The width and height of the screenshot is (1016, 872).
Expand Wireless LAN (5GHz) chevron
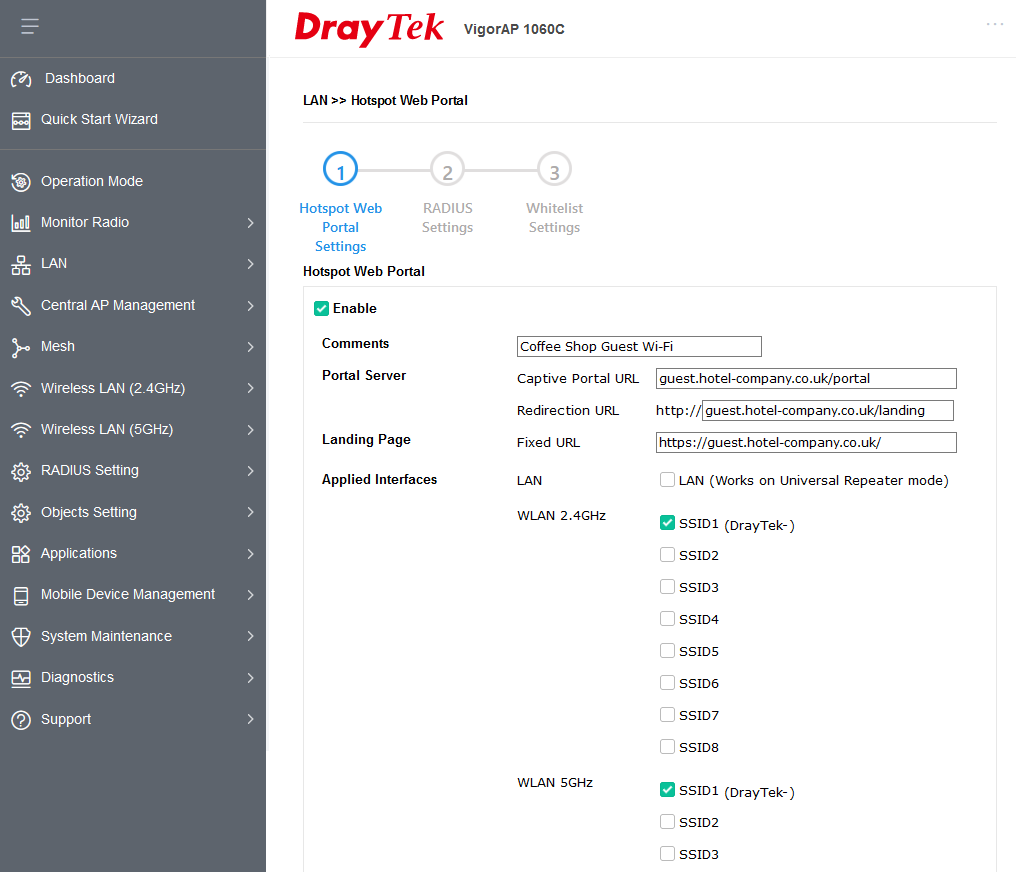tap(250, 430)
